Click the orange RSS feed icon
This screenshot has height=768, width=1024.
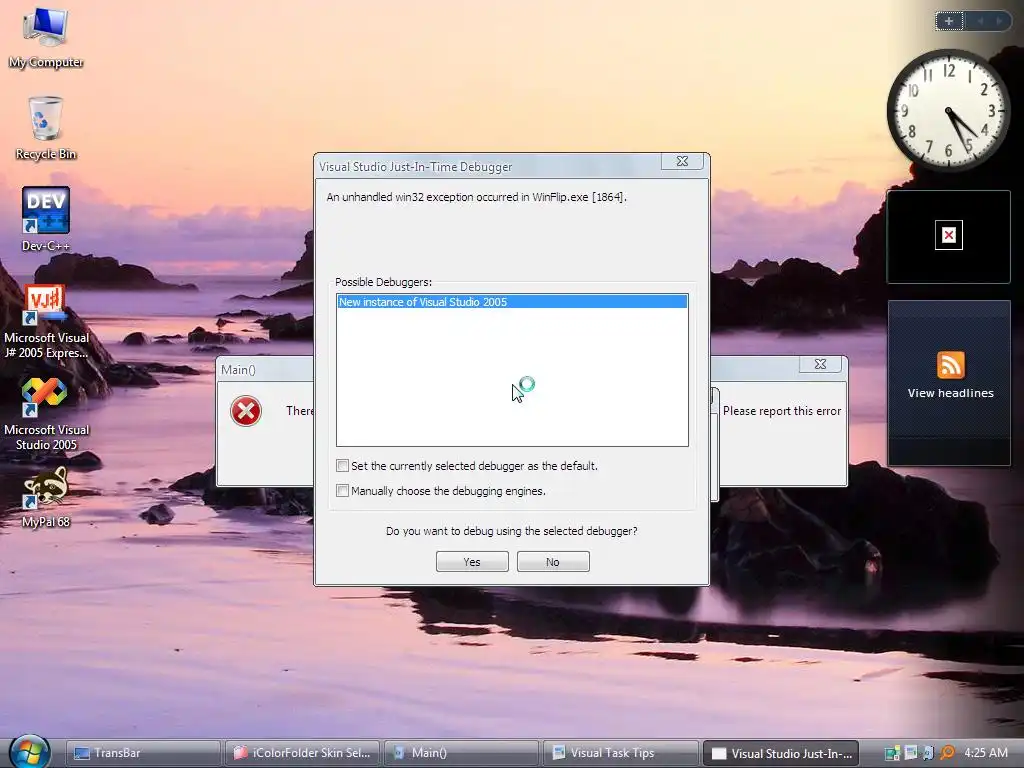pyautogui.click(x=950, y=365)
